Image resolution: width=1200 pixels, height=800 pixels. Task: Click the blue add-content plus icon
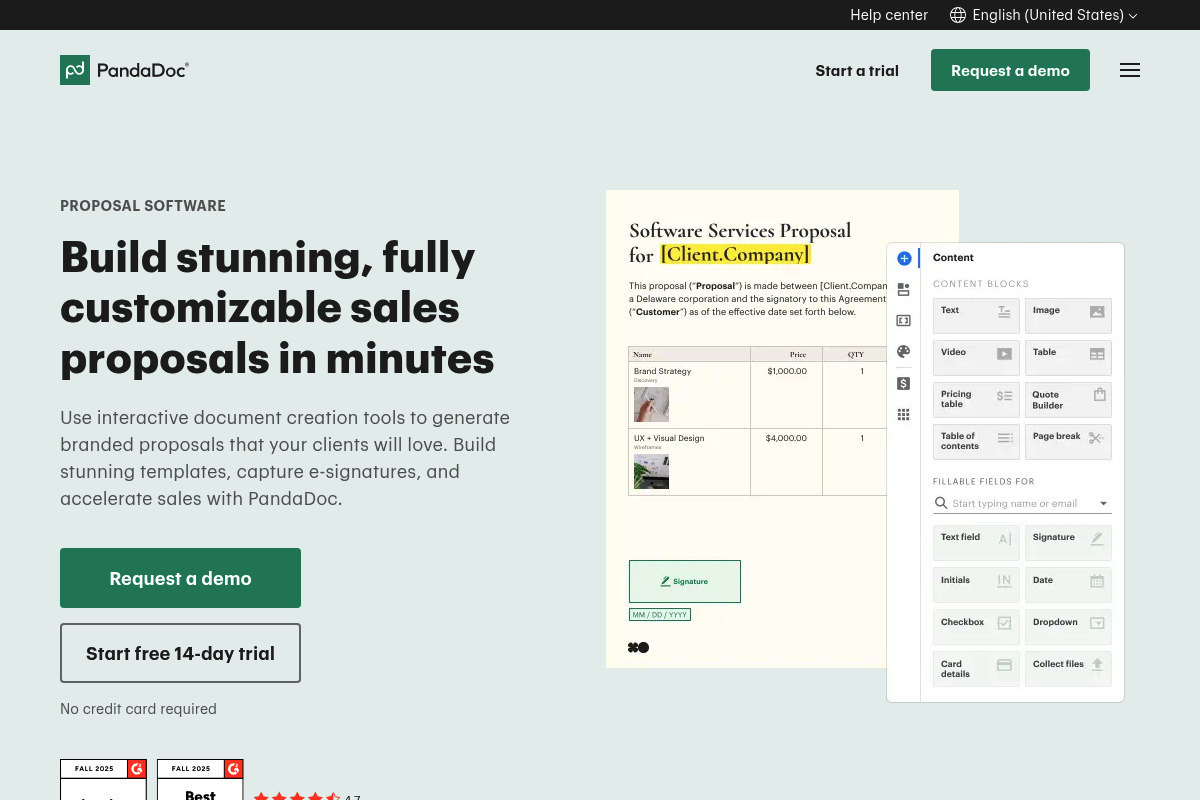pyautogui.click(x=904, y=258)
